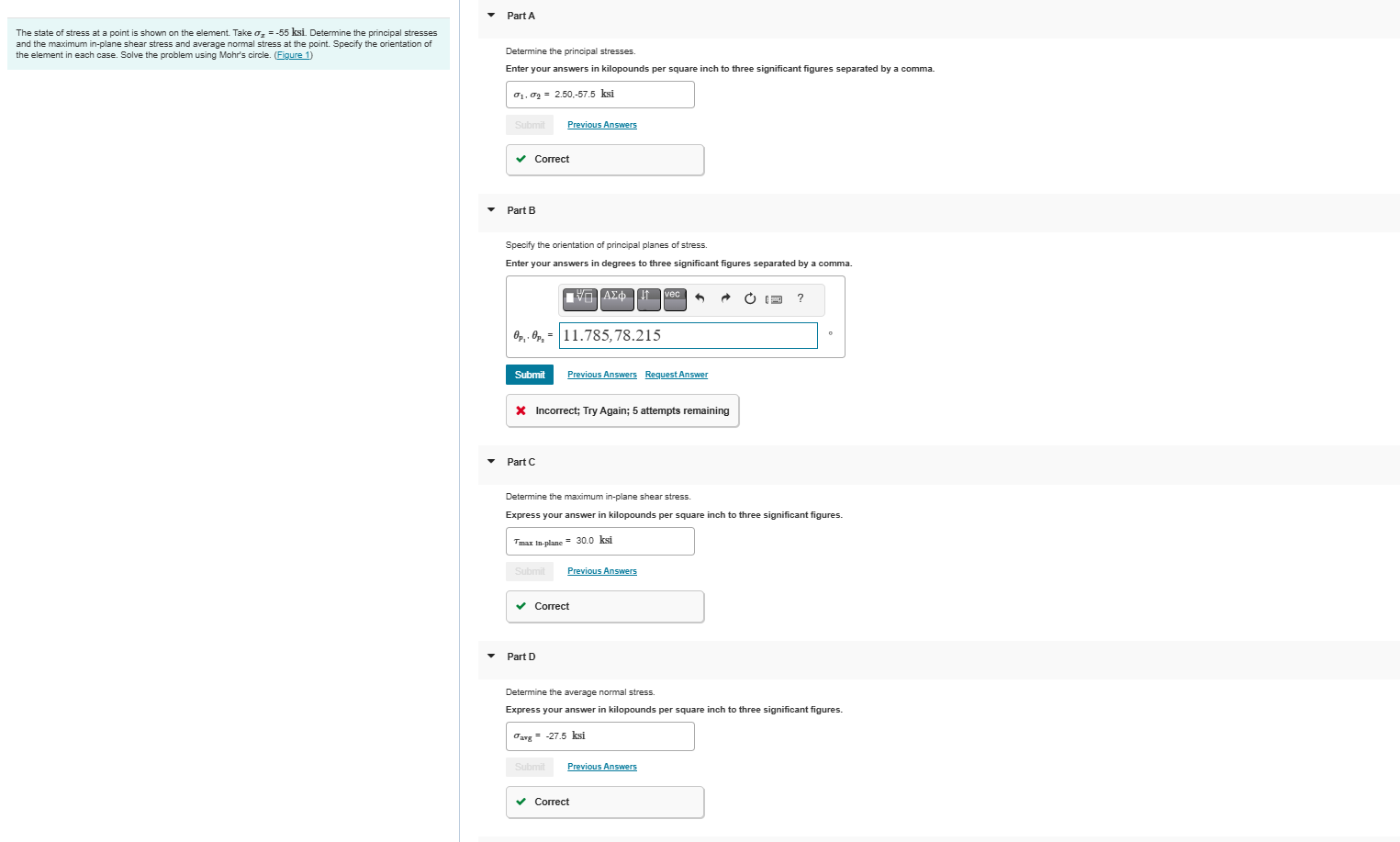Submit the Part B answer
1400x842 pixels.
pyautogui.click(x=530, y=375)
